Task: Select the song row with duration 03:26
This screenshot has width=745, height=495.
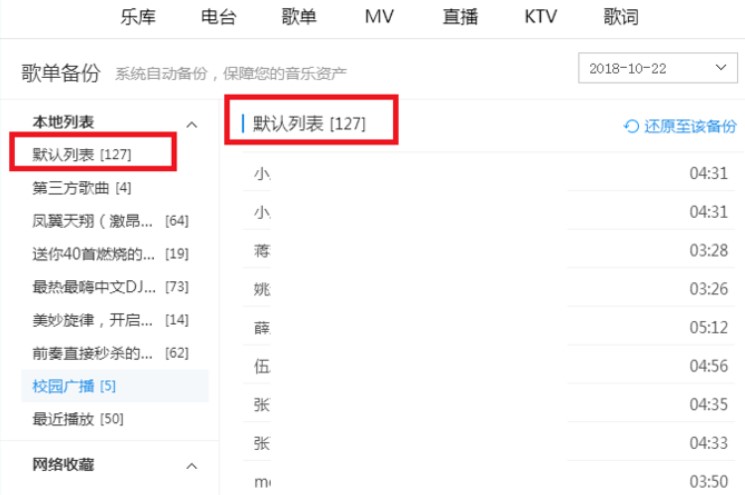Action: 488,288
